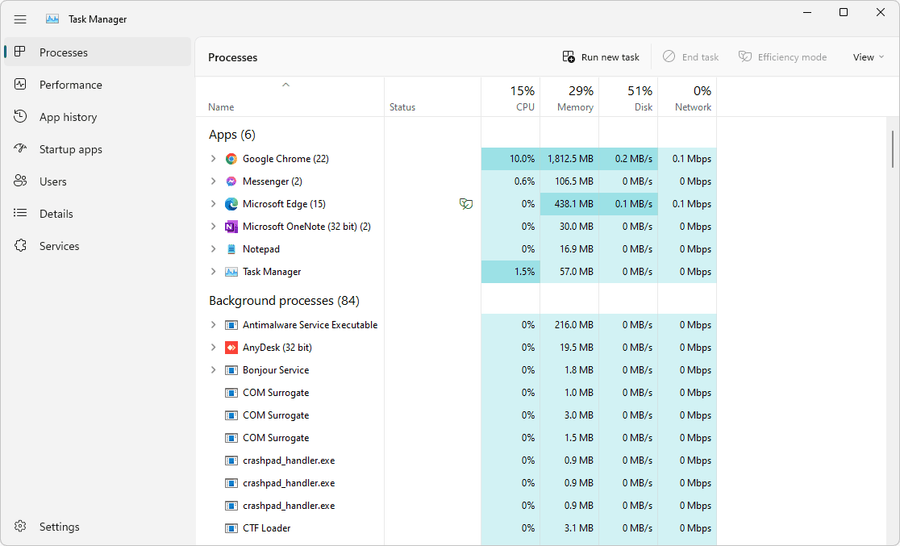Expand Antimalware Service Executable group

click(213, 324)
